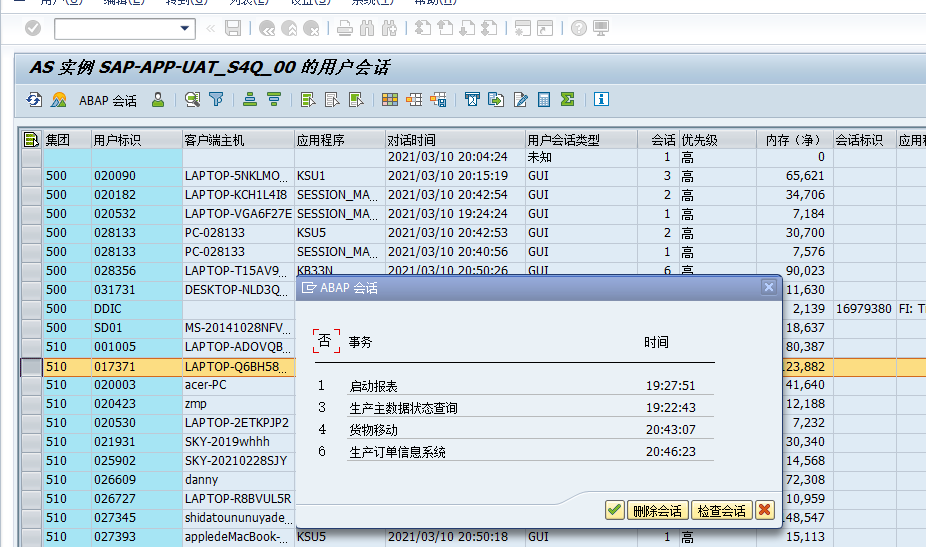Viewport: 926px width, 547px height.
Task: Sort the list in descending order
Action: 273,99
